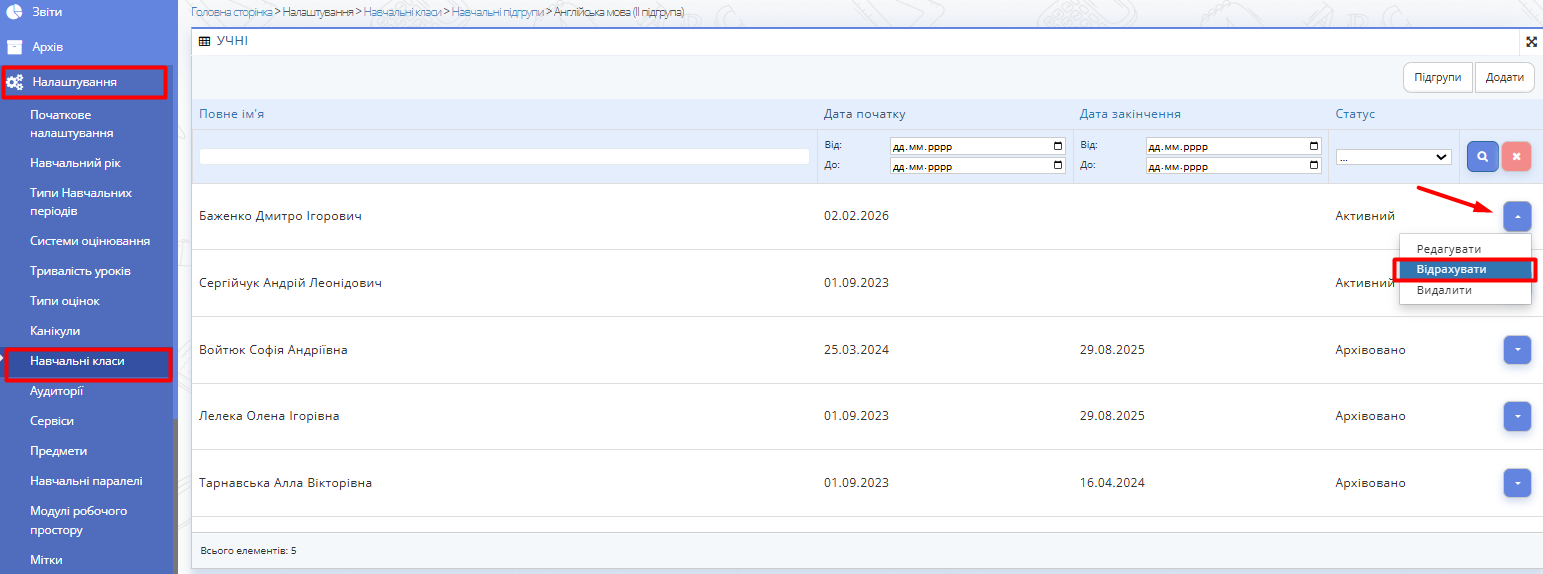Choose Редагувати from the dropdown menu
1543x574 pixels.
(1448, 249)
